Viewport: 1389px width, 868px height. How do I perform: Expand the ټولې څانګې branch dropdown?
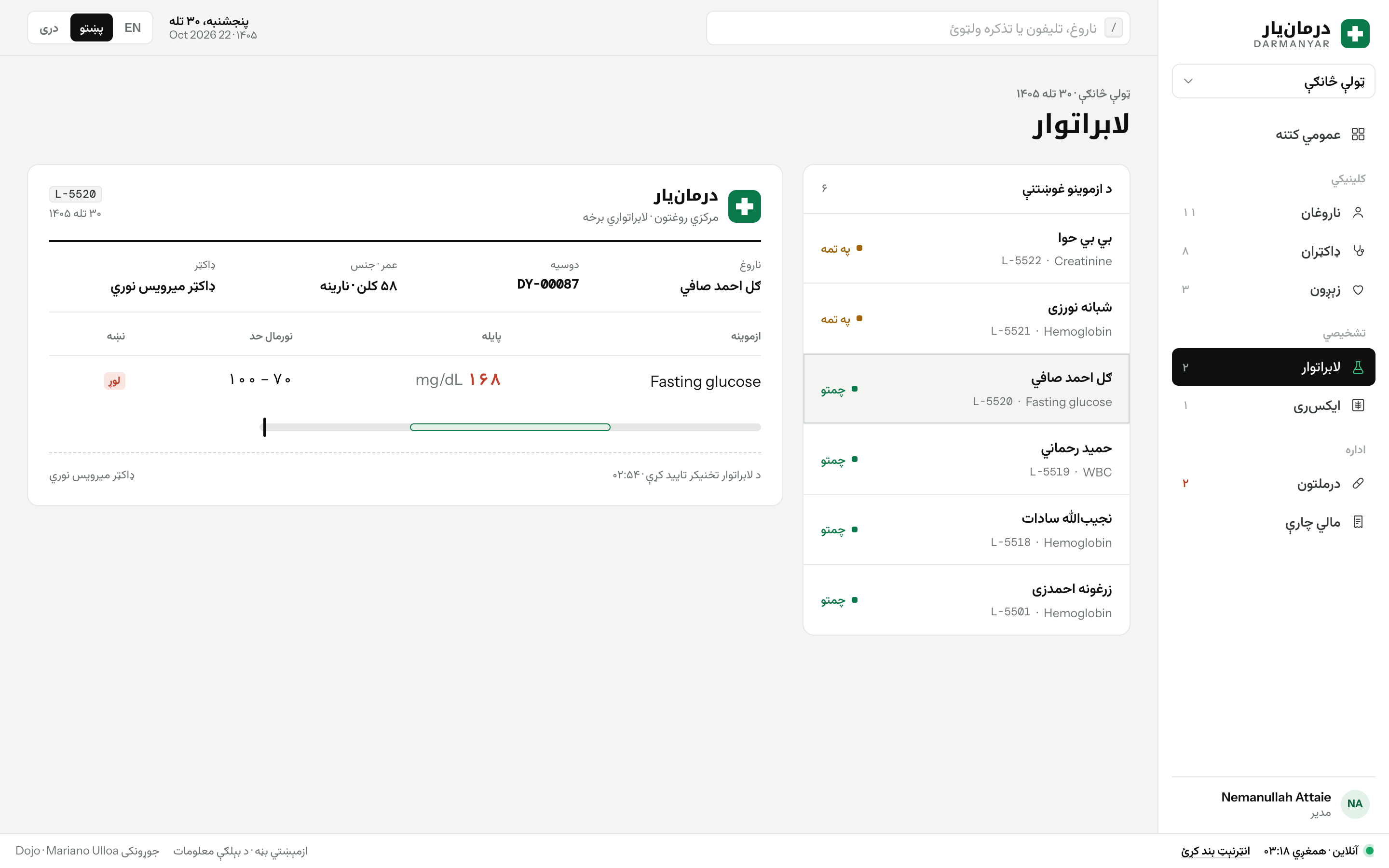coord(1273,81)
